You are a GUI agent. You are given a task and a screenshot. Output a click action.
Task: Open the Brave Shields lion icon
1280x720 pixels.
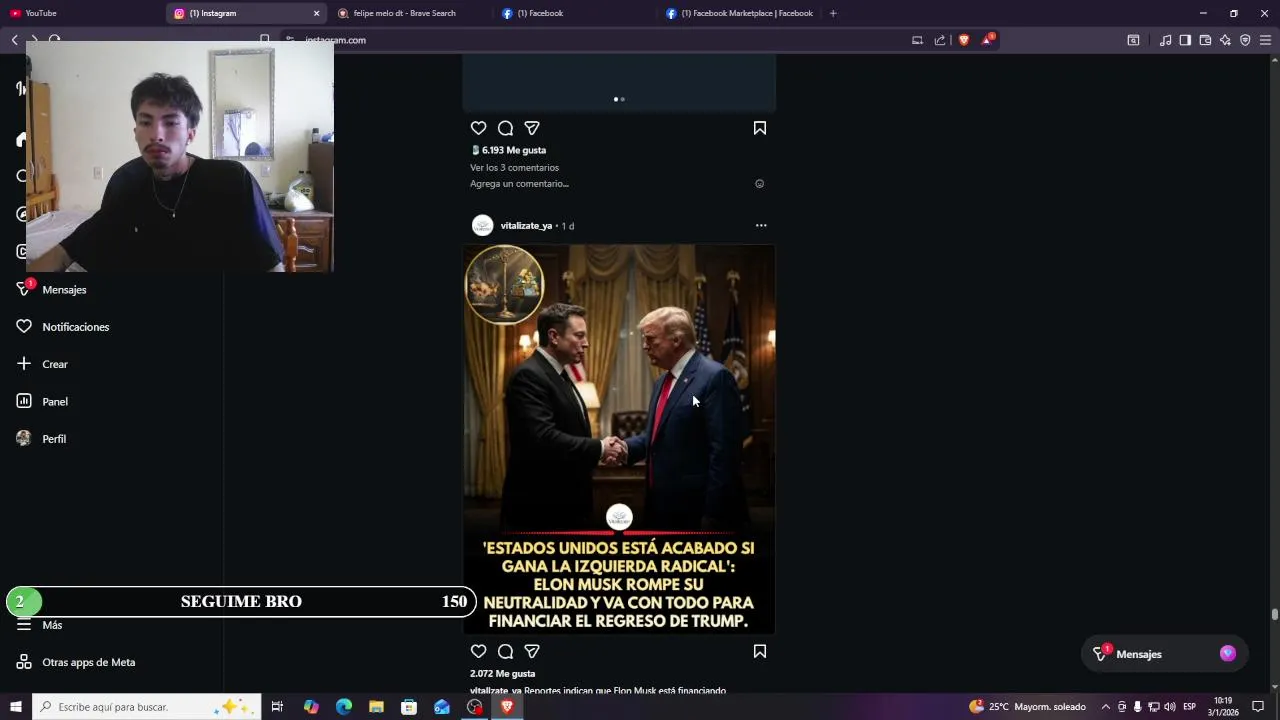pyautogui.click(x=964, y=40)
